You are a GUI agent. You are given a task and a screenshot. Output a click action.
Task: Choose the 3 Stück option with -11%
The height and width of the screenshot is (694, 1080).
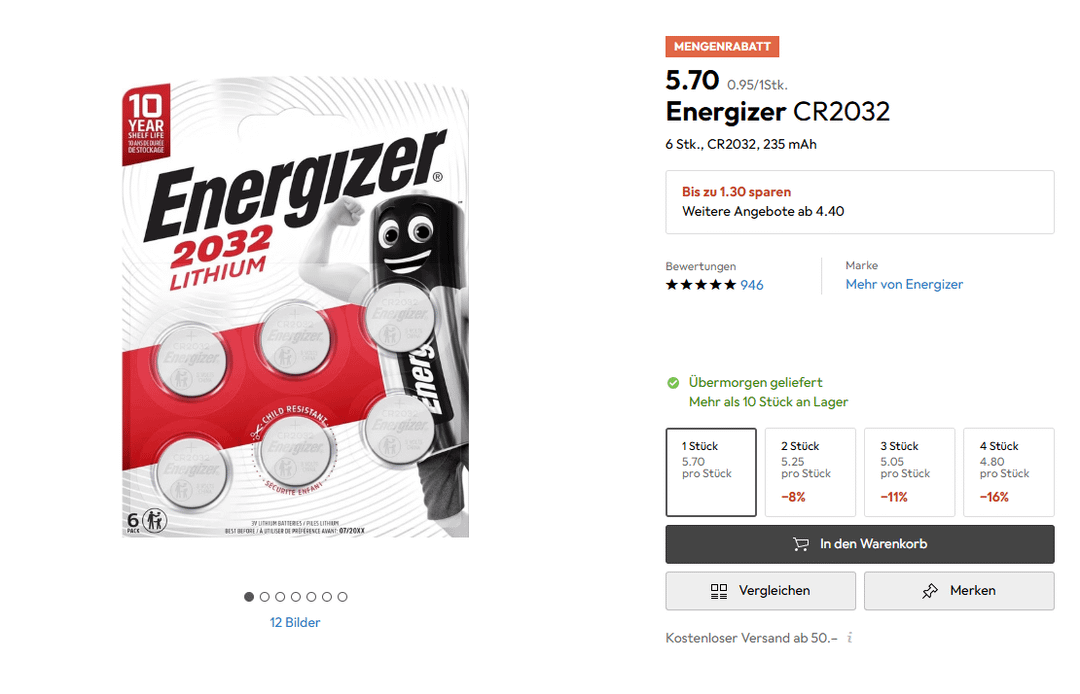click(909, 472)
